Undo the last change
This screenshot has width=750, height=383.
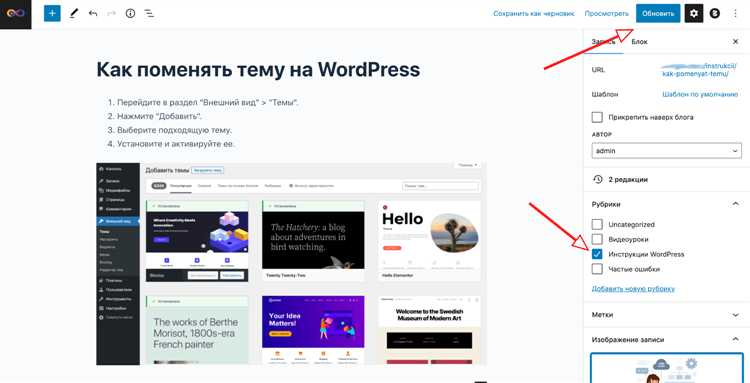point(93,13)
